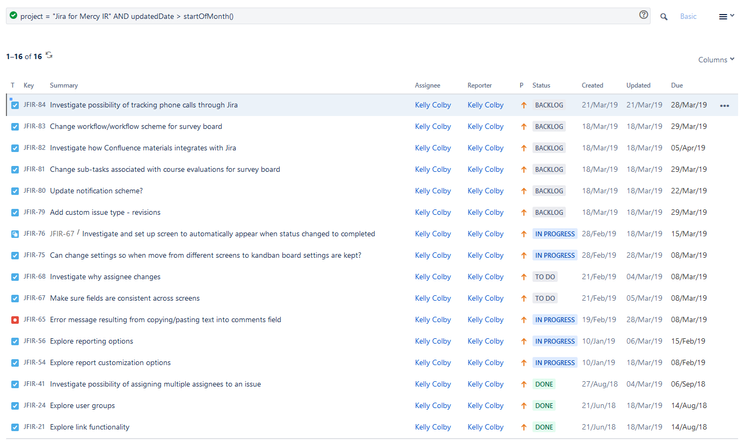Open 'Investigate how Confluence materials integrates with Jira'
Viewport: 744px width, 443px height.
(x=143, y=148)
